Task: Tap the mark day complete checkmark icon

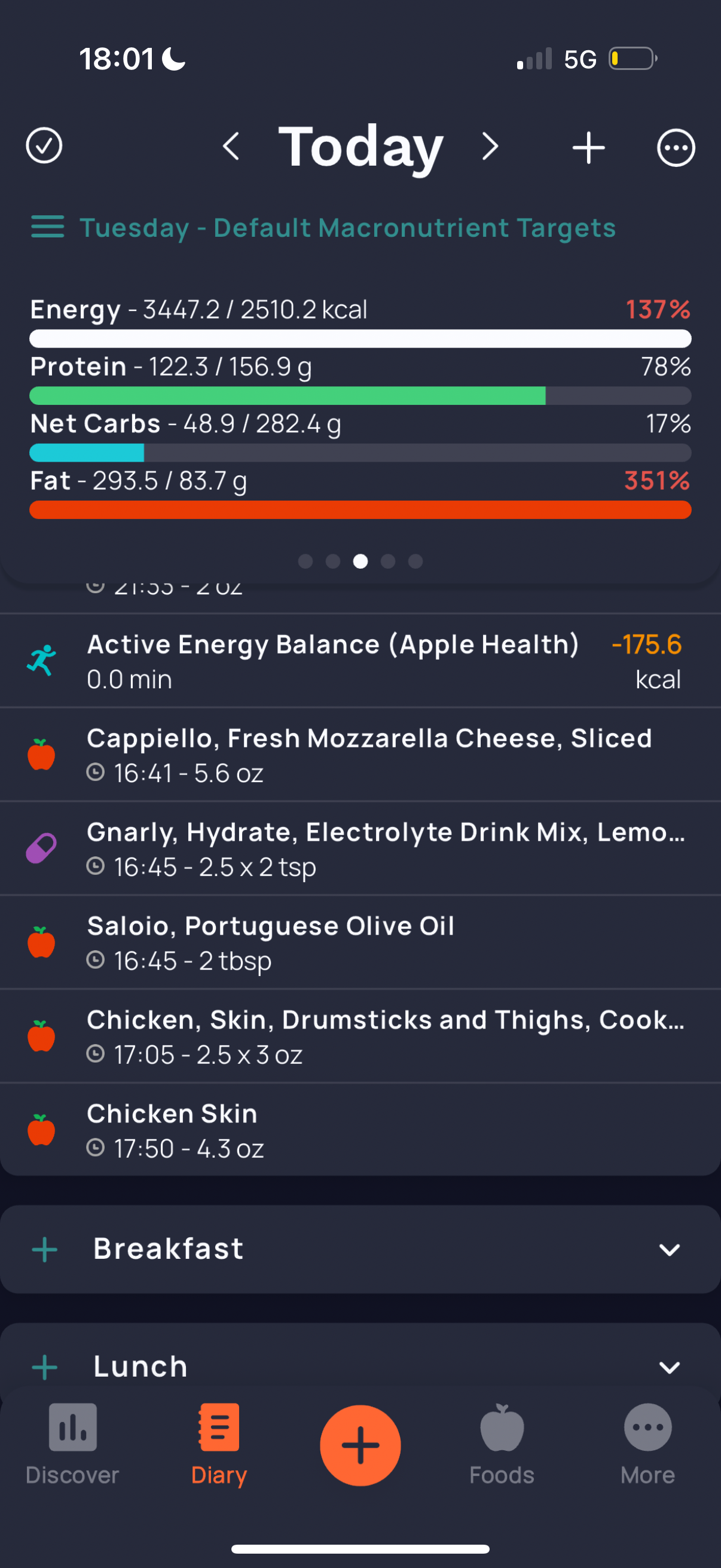Action: click(x=44, y=146)
